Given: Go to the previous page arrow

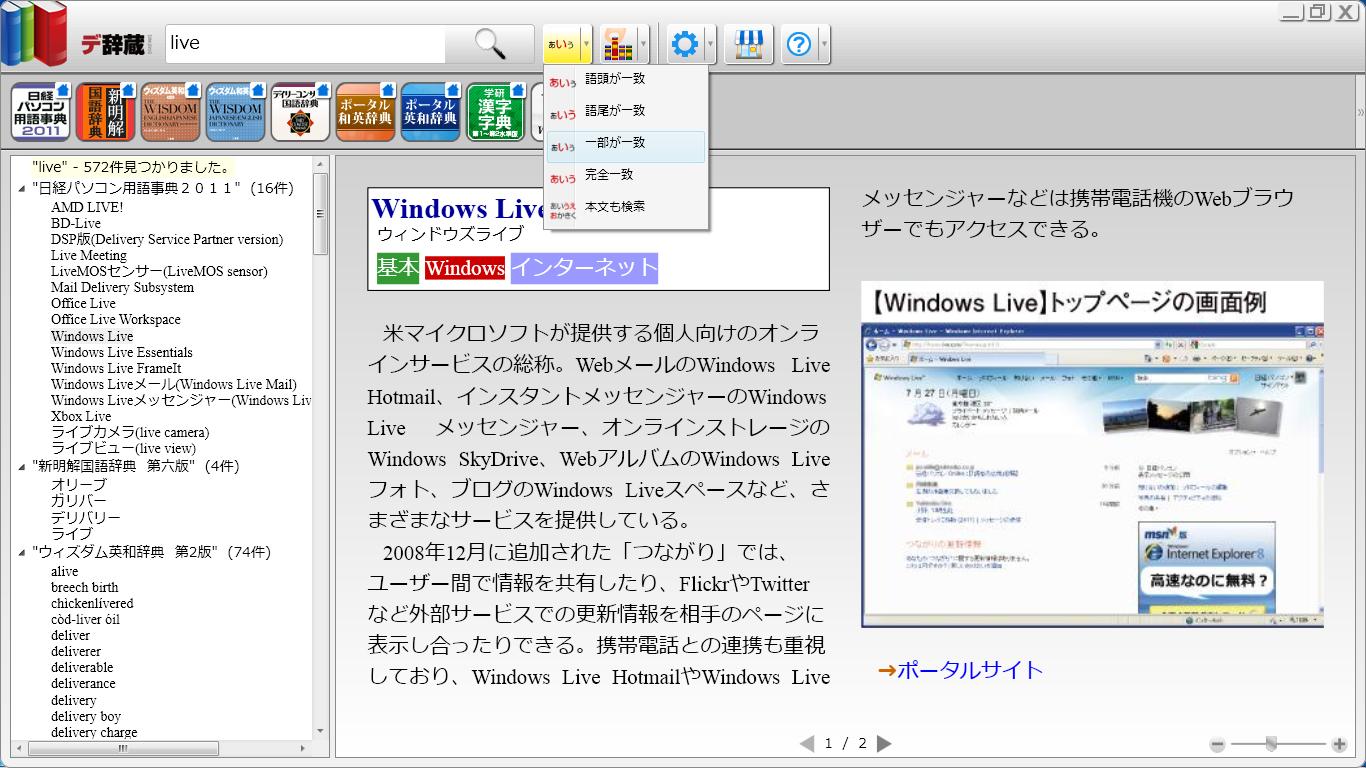Looking at the screenshot, I should coord(807,743).
